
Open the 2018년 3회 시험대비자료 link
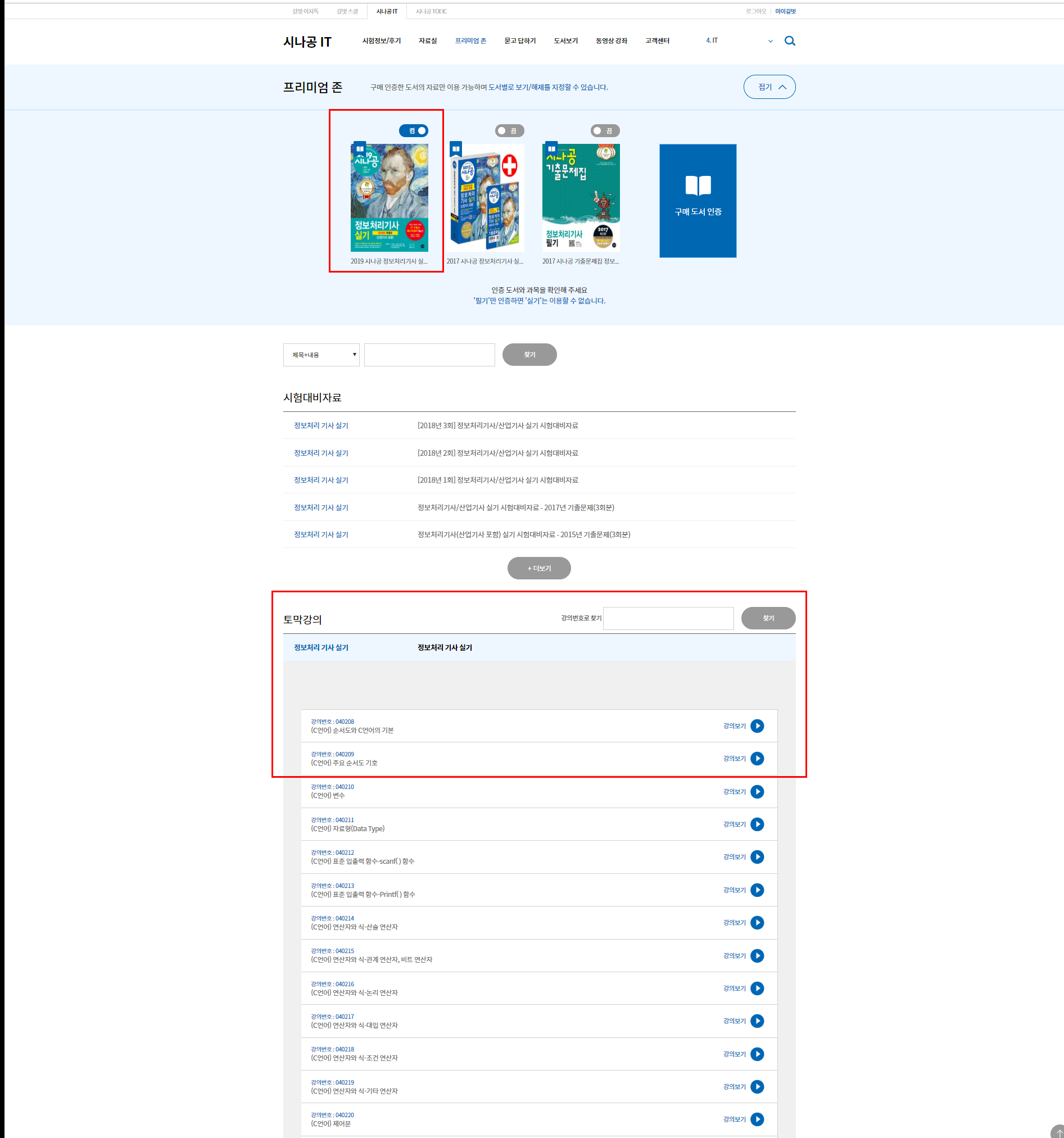coord(497,425)
